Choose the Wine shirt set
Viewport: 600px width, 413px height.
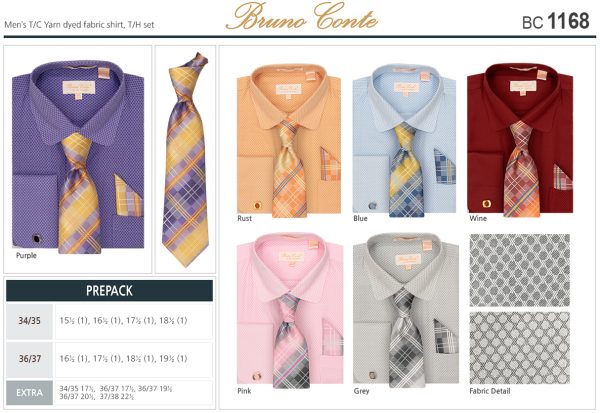520,140
